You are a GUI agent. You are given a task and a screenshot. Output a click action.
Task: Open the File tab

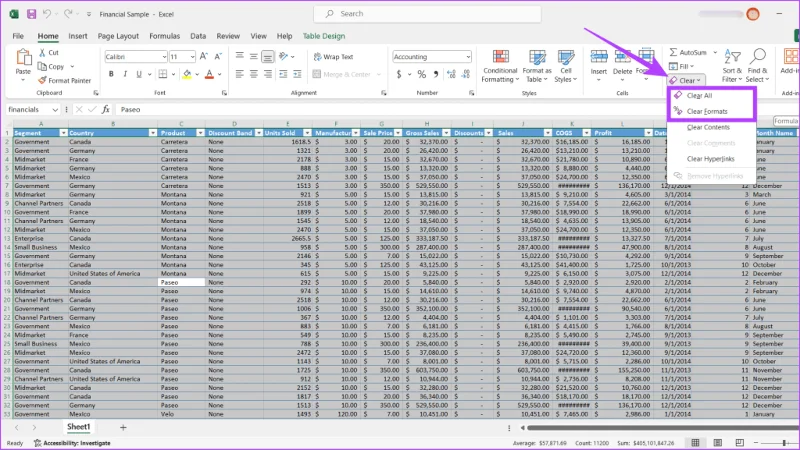pos(18,36)
